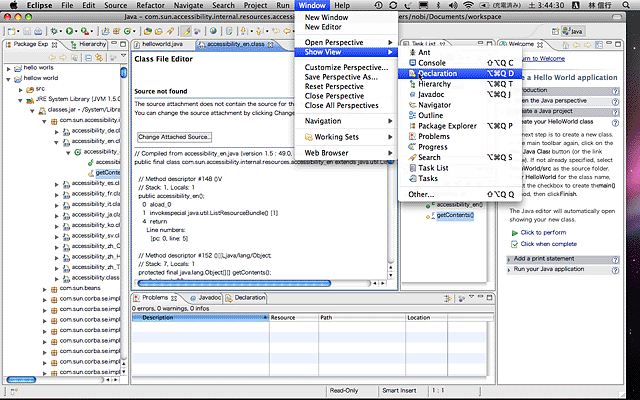The height and width of the screenshot is (400, 640).
Task: Click the Return to Welcome link
Action: coord(543,58)
